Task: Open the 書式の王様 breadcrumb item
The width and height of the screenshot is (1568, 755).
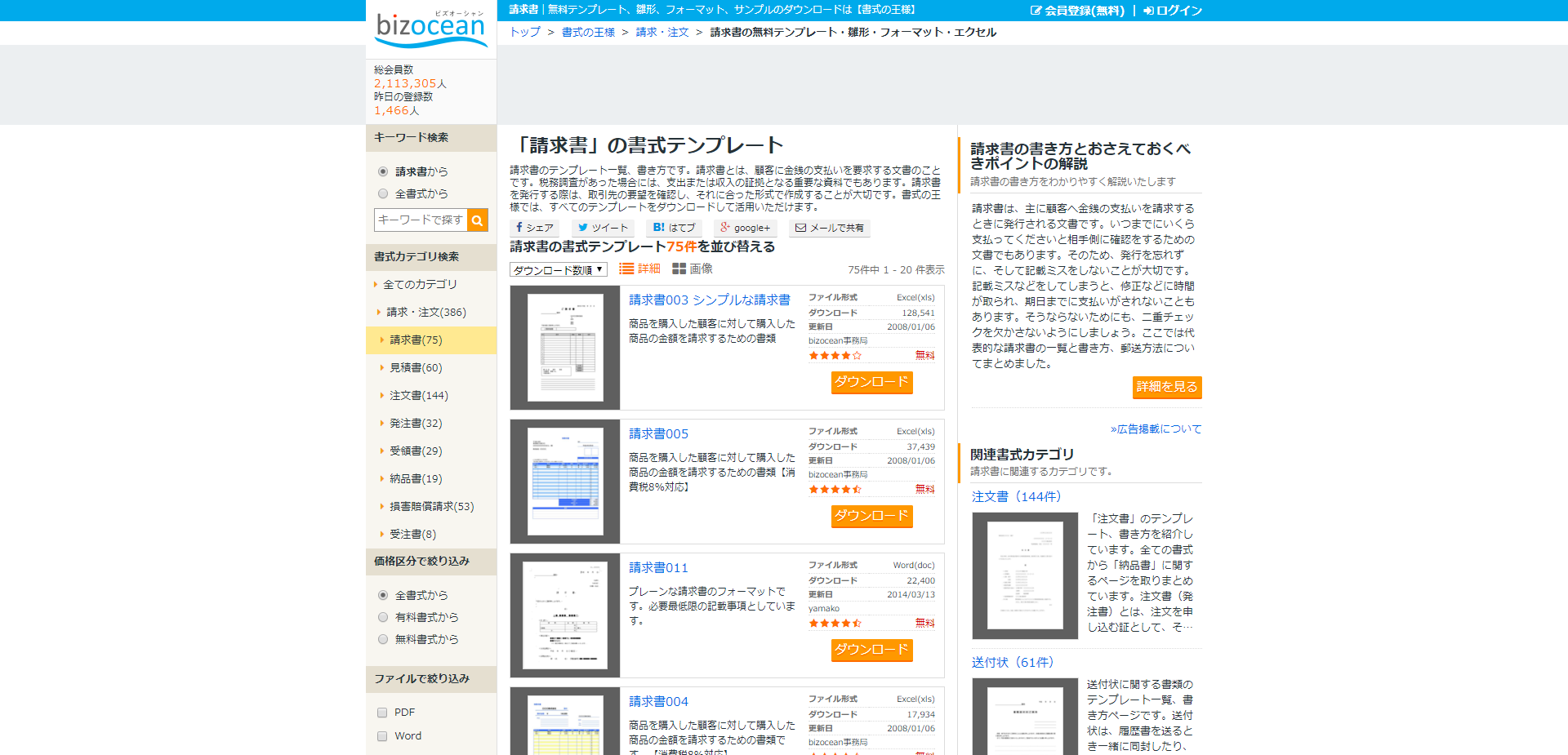Action: [x=589, y=32]
